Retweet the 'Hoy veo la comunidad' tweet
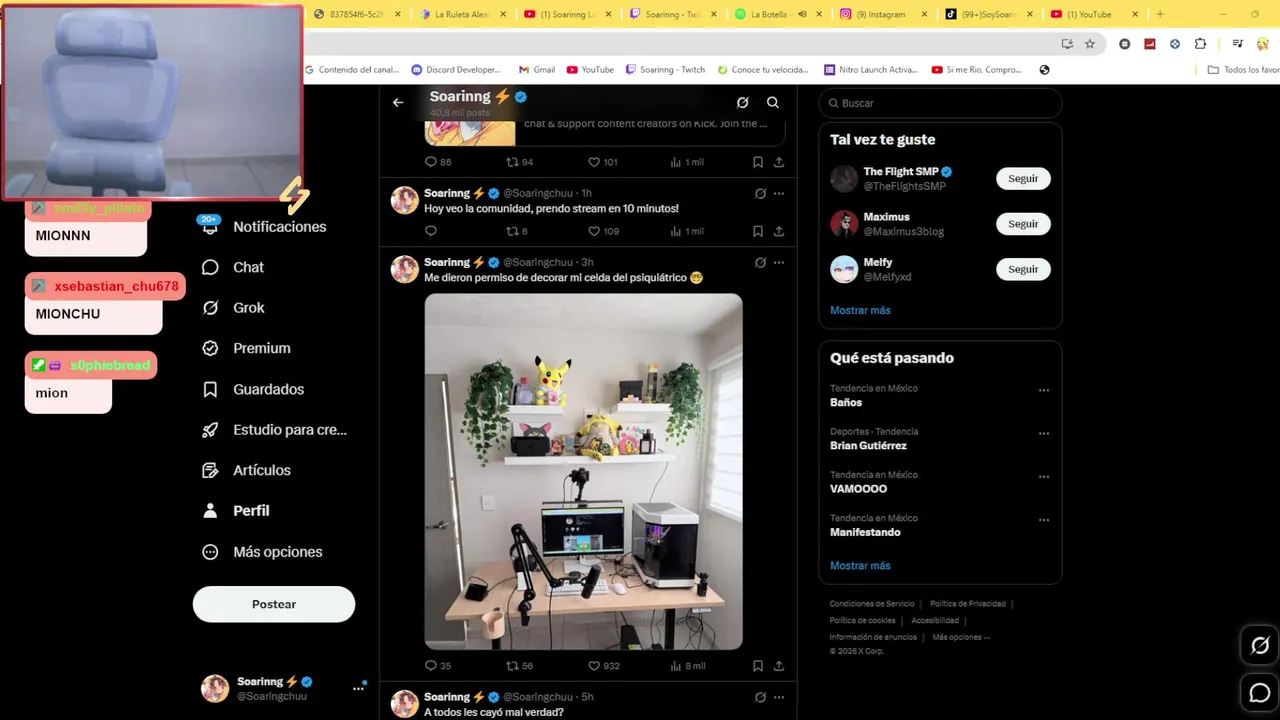 point(512,231)
